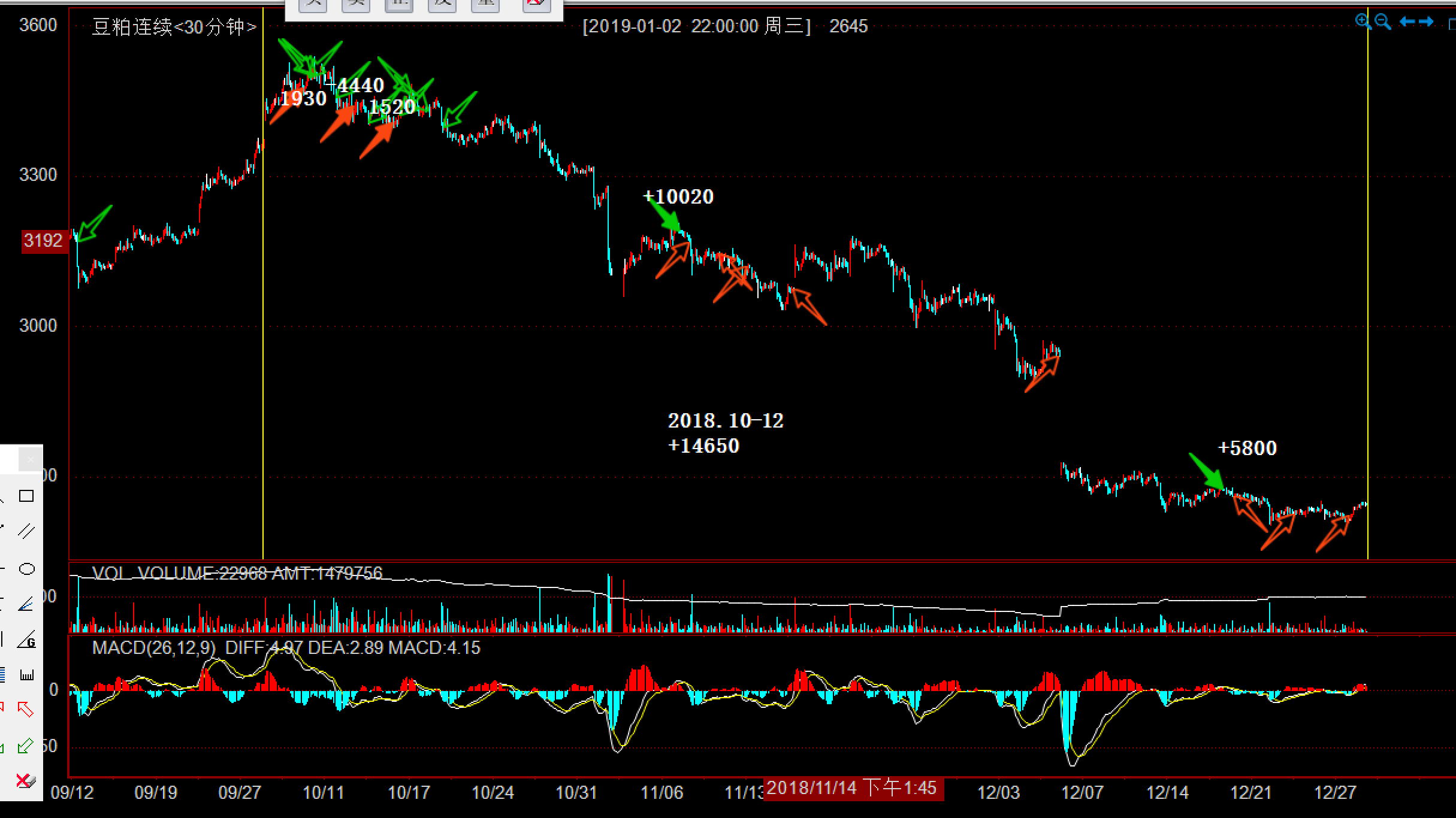This screenshot has height=818, width=1456.
Task: Click the chart title 豆粕连续<30分钟>
Action: 174,27
